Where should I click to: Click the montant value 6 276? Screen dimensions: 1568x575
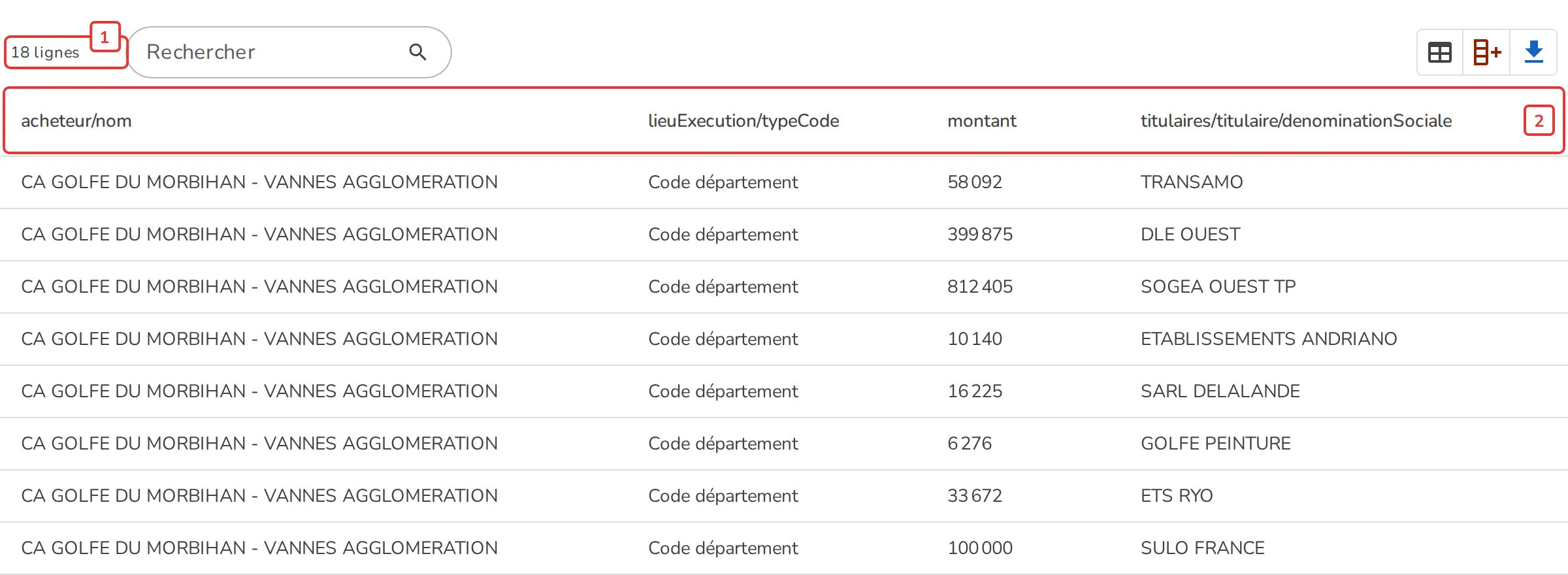(x=970, y=444)
